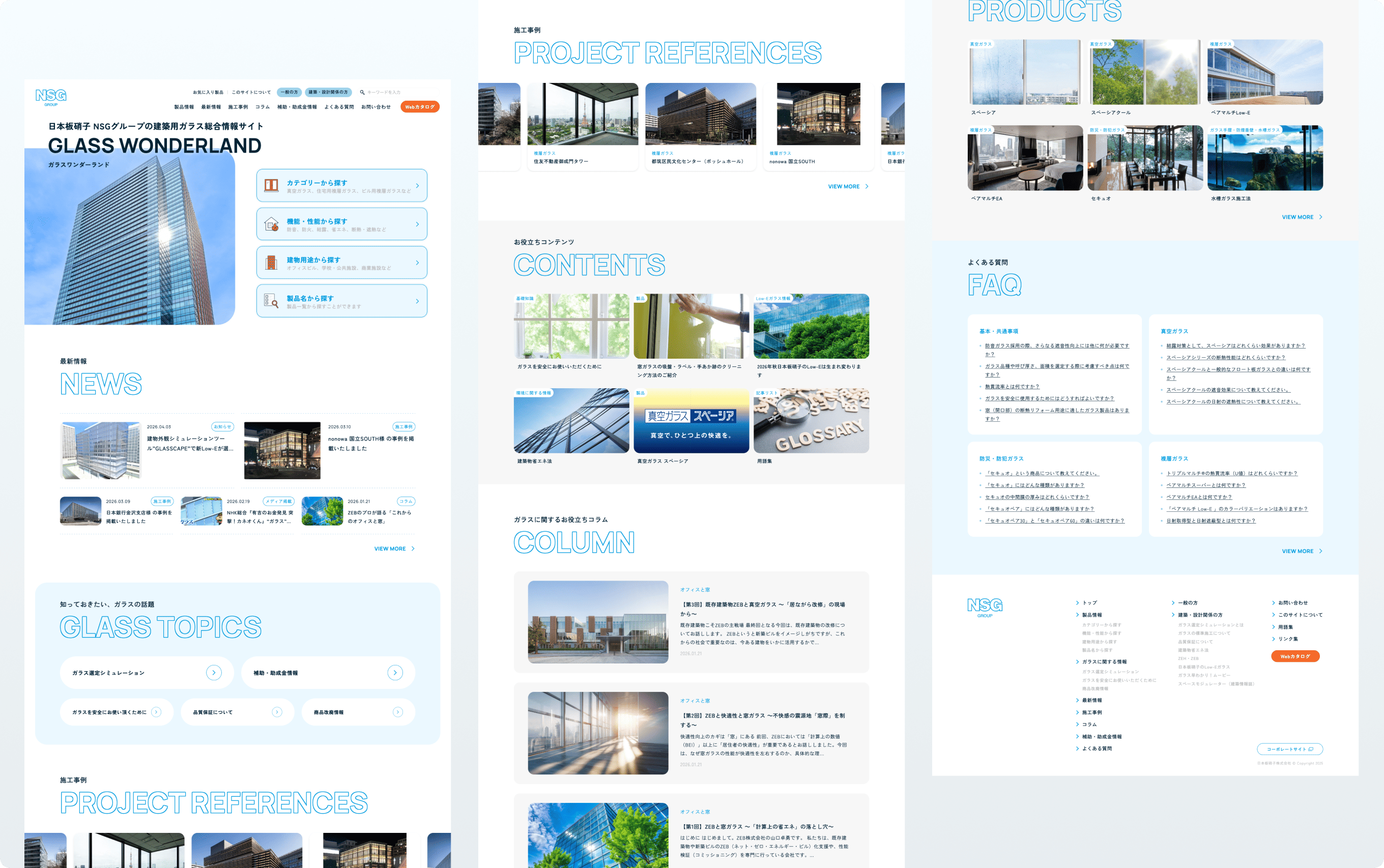Expand 製品情報 in the footer sitemap
Image resolution: width=1384 pixels, height=868 pixels.
(x=1091, y=615)
